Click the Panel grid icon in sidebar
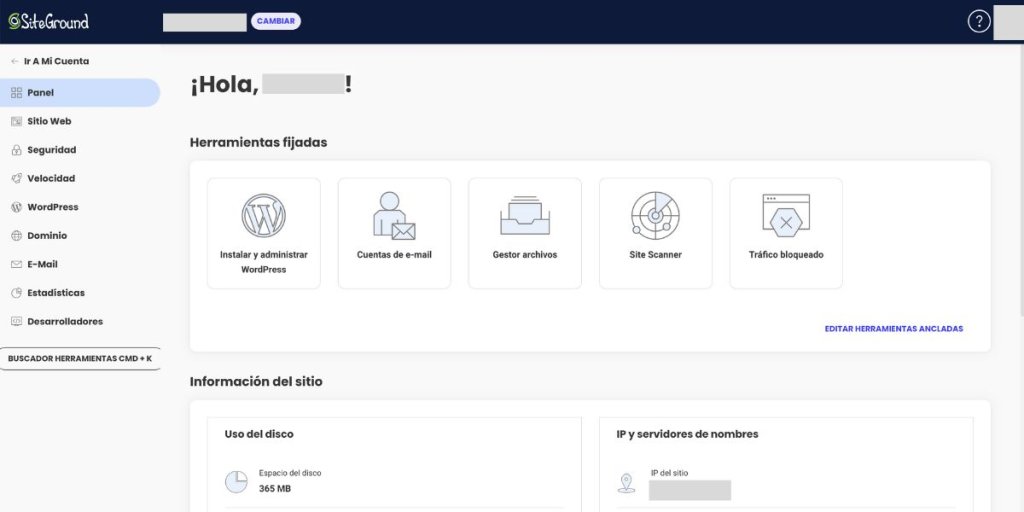The width and height of the screenshot is (1024, 512). tap(16, 93)
